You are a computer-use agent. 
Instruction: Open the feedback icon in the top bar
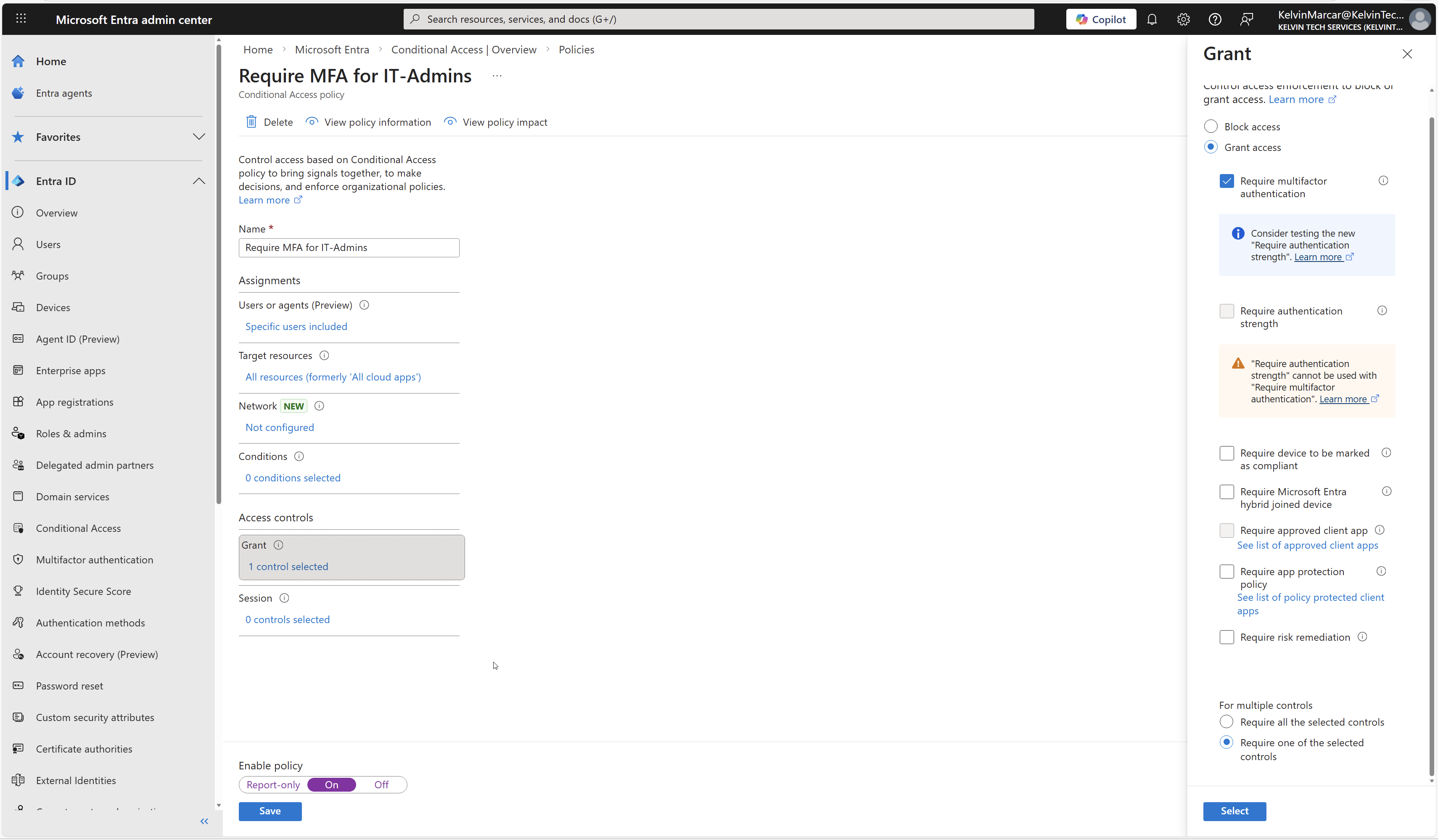tap(1246, 19)
